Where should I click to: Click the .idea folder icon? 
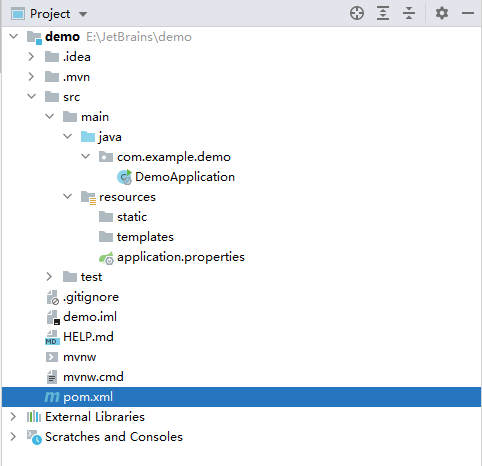pyautogui.click(x=52, y=57)
